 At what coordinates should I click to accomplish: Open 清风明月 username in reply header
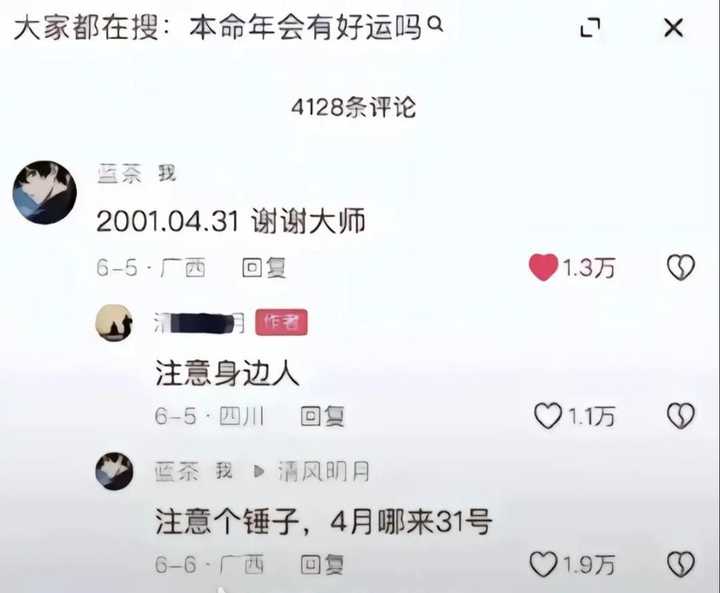[324, 471]
